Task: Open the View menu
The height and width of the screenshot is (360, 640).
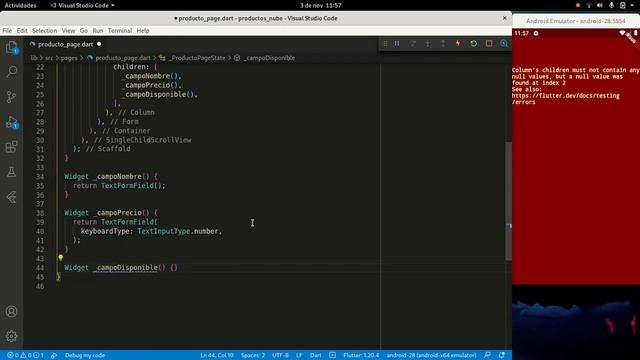Action: (68, 31)
